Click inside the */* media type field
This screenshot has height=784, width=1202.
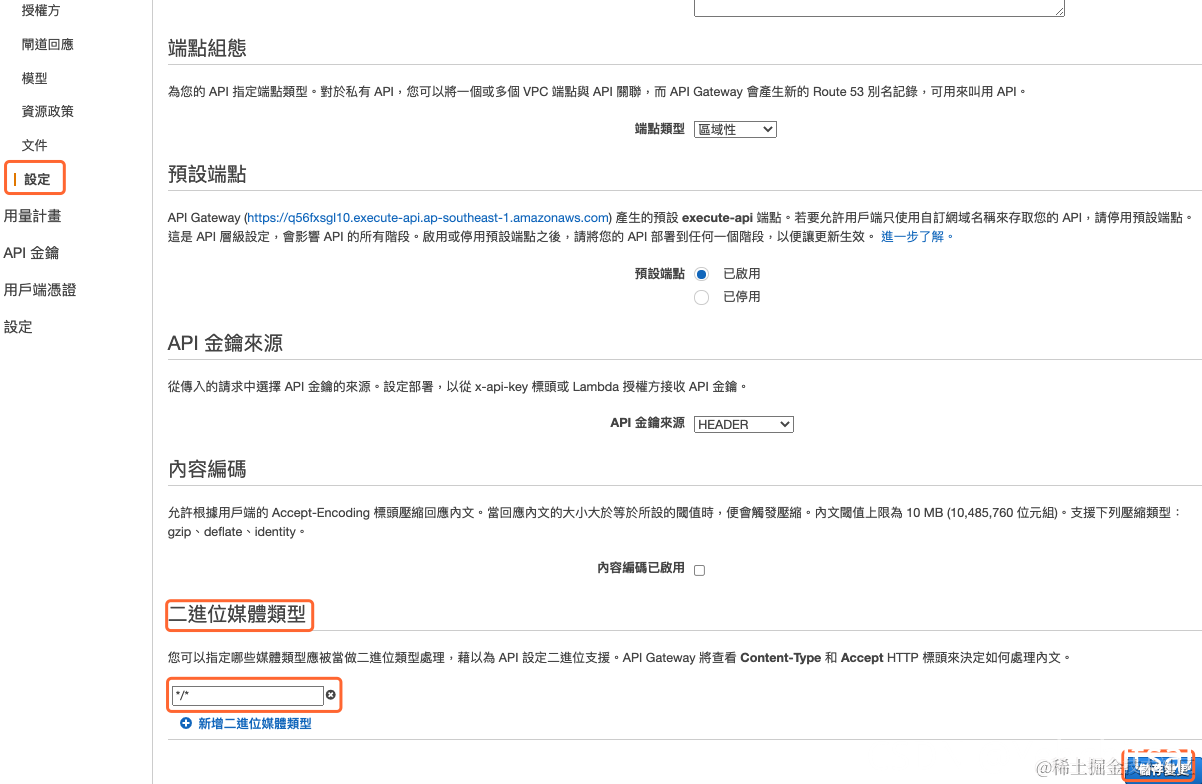tap(245, 694)
